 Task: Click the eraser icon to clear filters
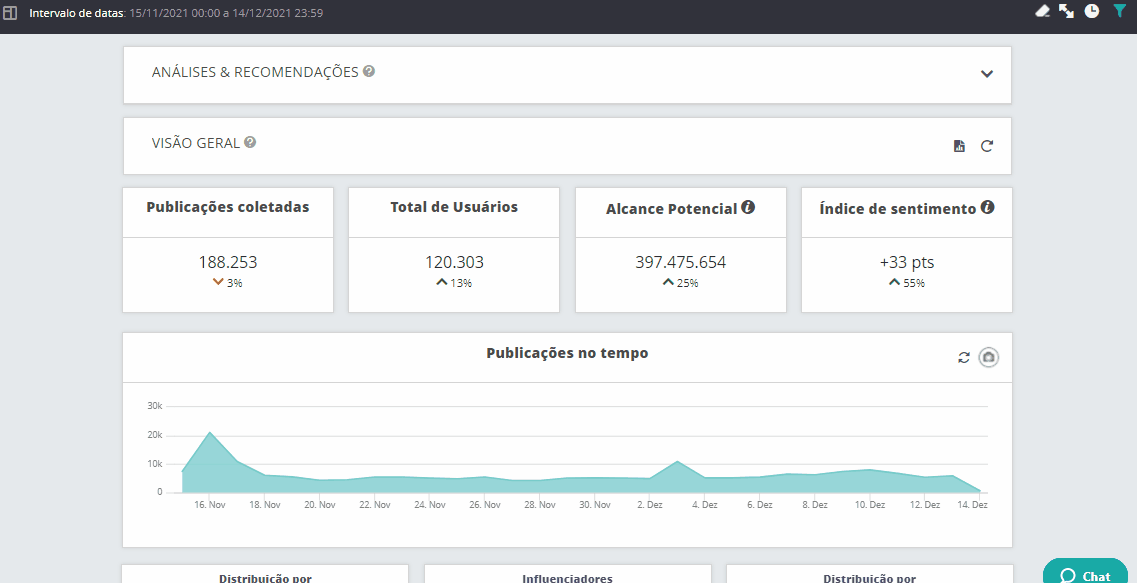(1042, 11)
